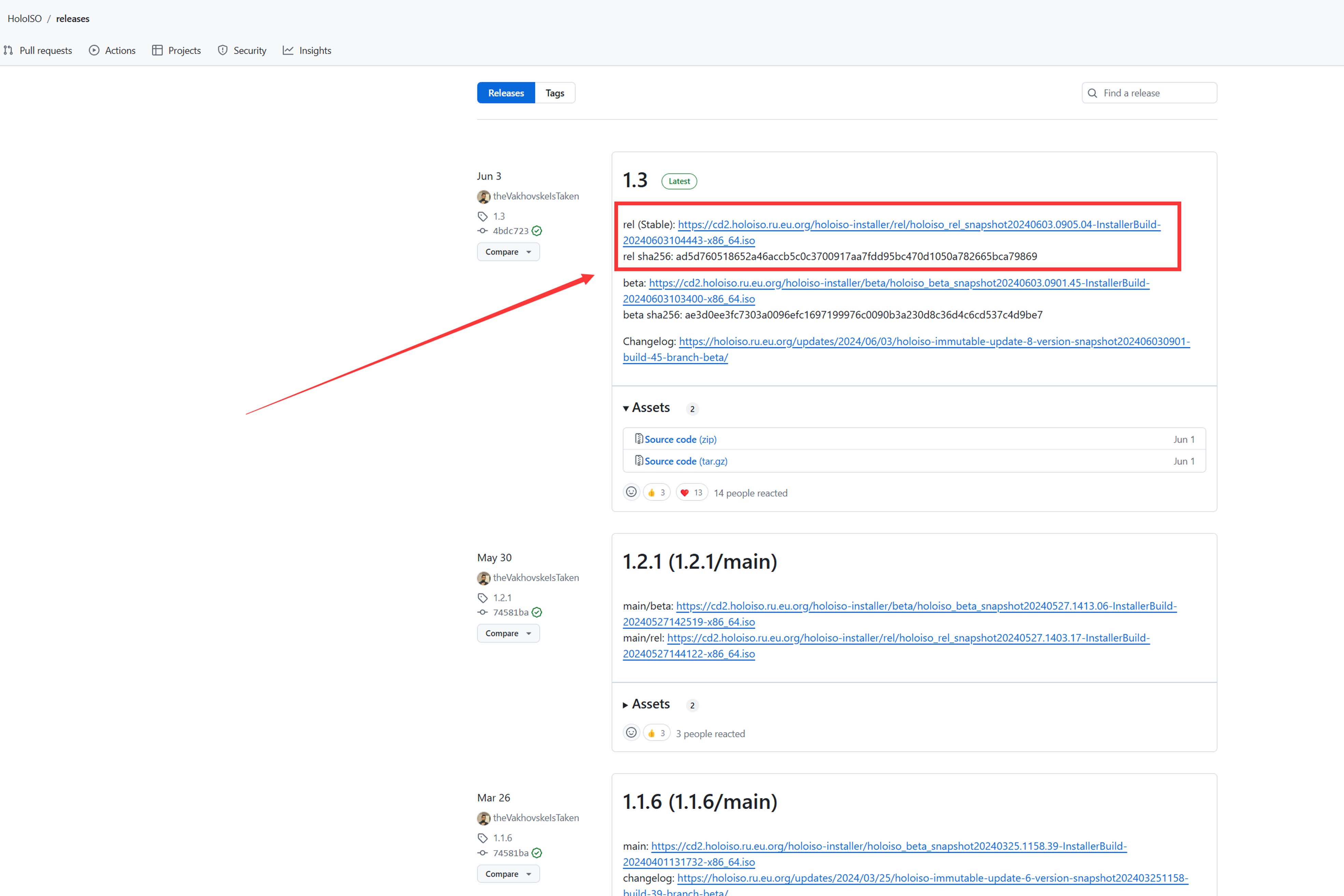Screen dimensions: 1344x896
Task: Download Source code (zip) for 1.3
Action: (x=680, y=439)
